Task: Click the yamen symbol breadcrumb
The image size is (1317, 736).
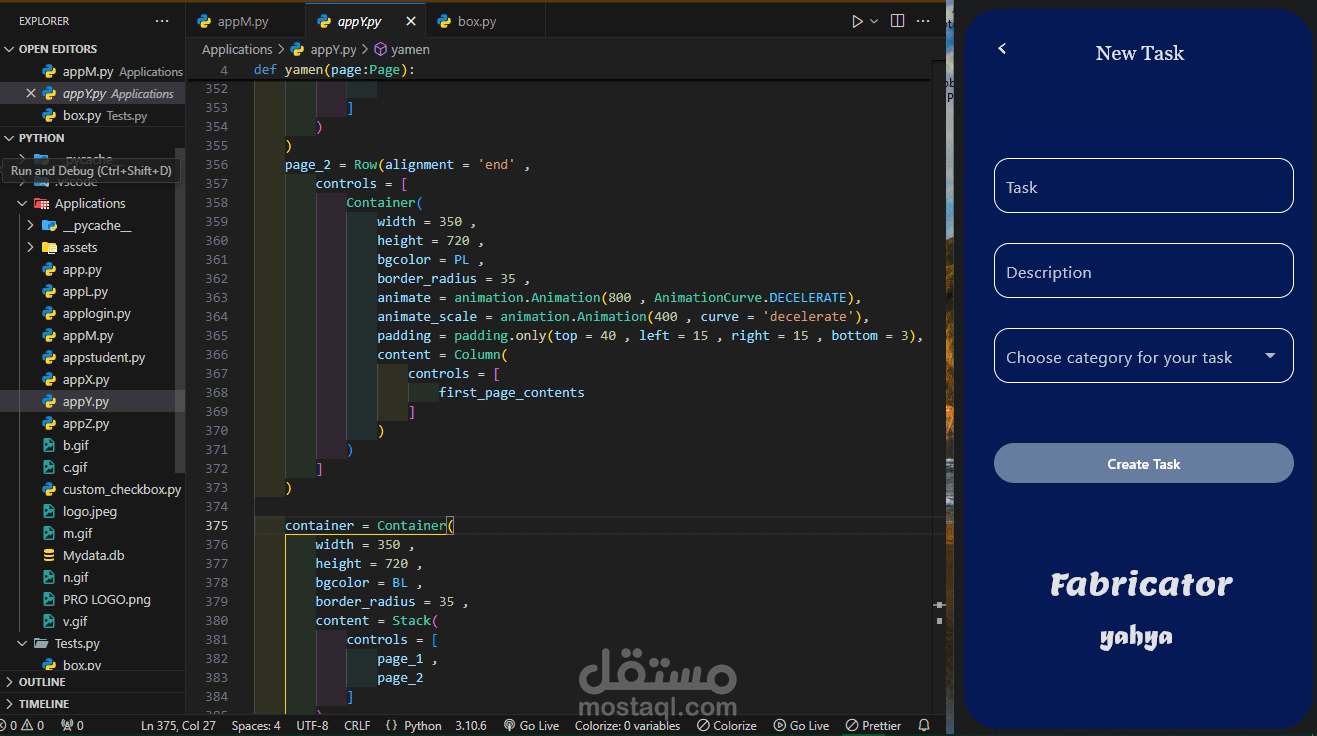Action: click(x=402, y=49)
